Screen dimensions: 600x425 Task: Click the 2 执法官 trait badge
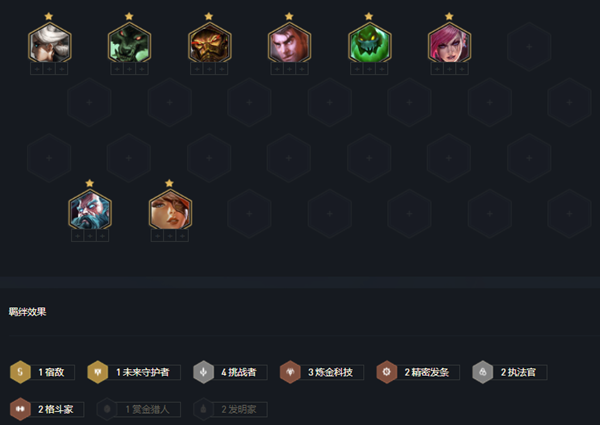pos(510,372)
